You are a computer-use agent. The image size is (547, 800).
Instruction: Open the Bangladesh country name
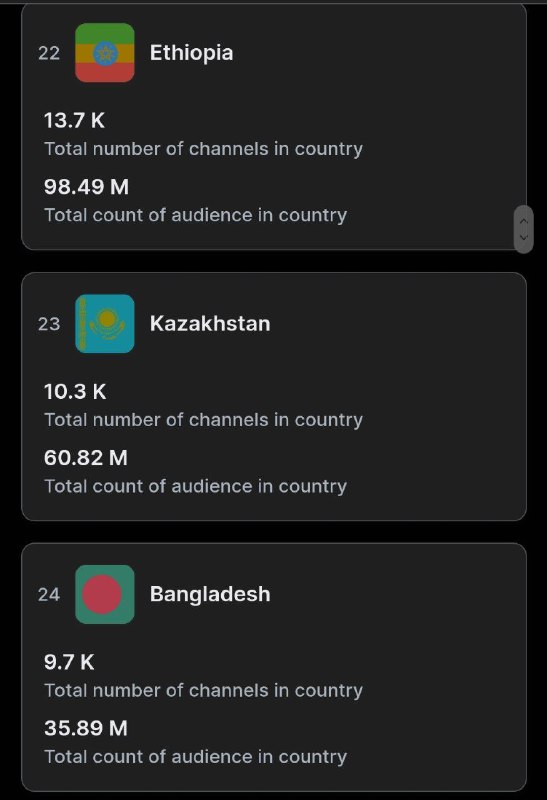(x=210, y=594)
